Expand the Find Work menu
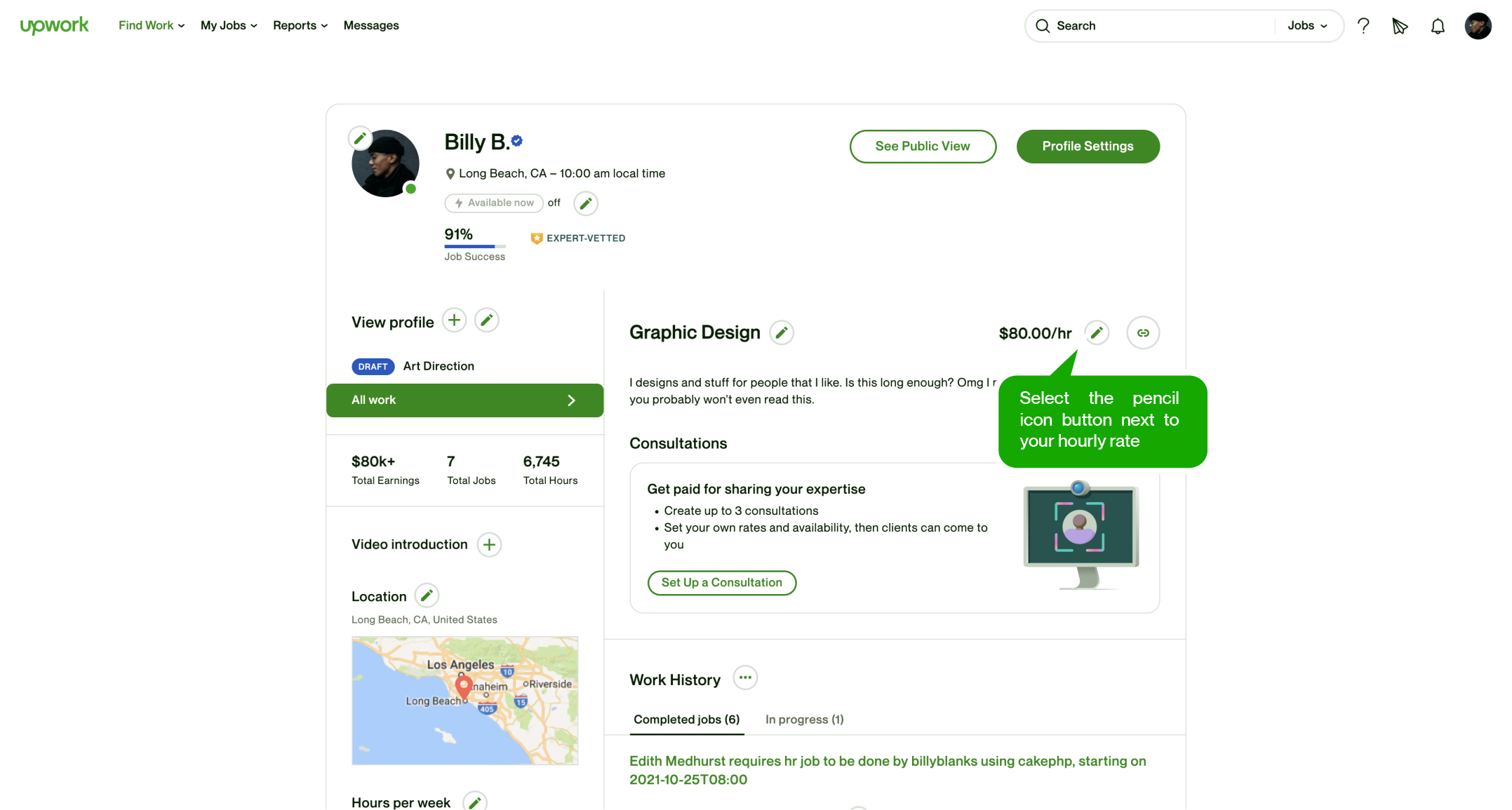 pos(152,25)
